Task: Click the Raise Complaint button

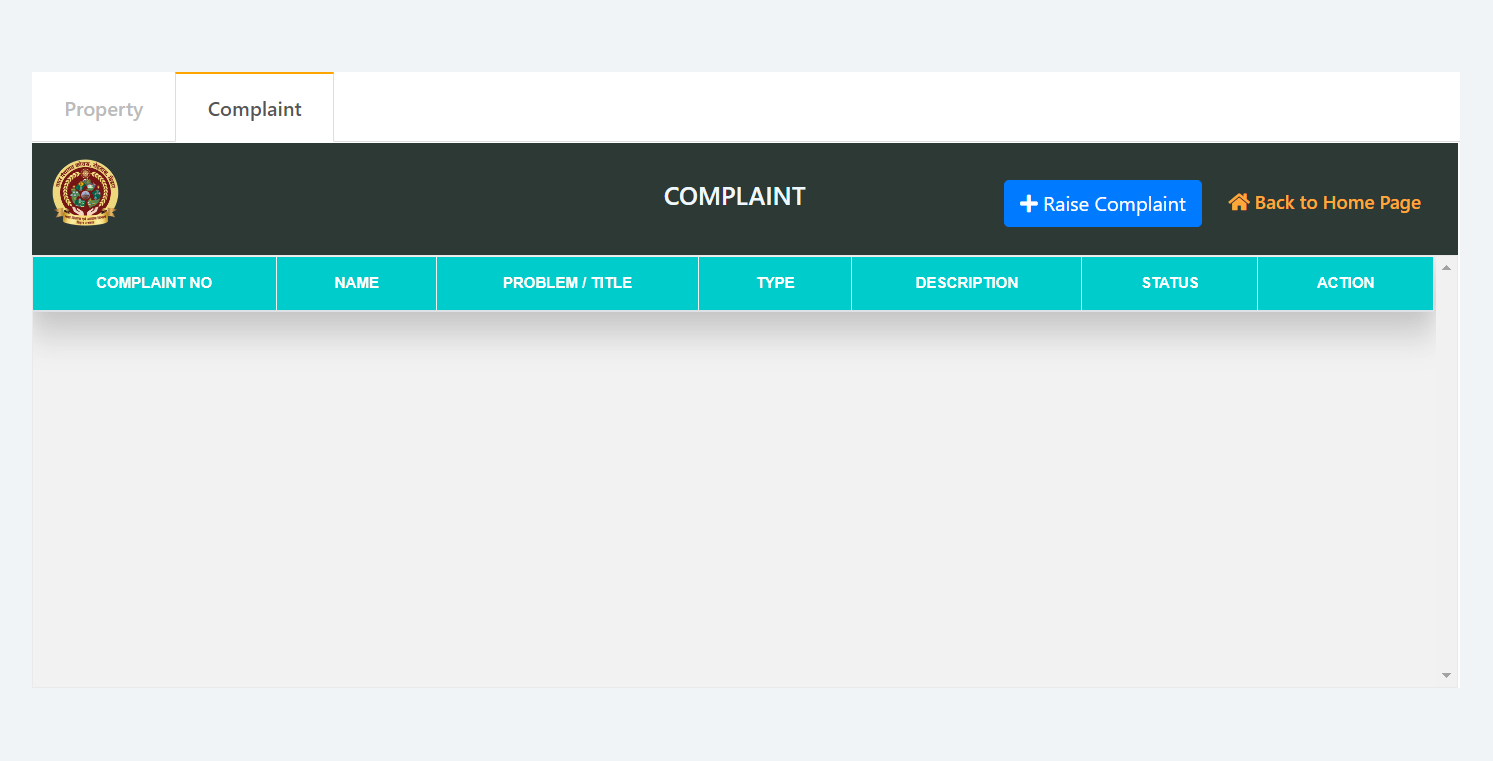Action: (1102, 204)
